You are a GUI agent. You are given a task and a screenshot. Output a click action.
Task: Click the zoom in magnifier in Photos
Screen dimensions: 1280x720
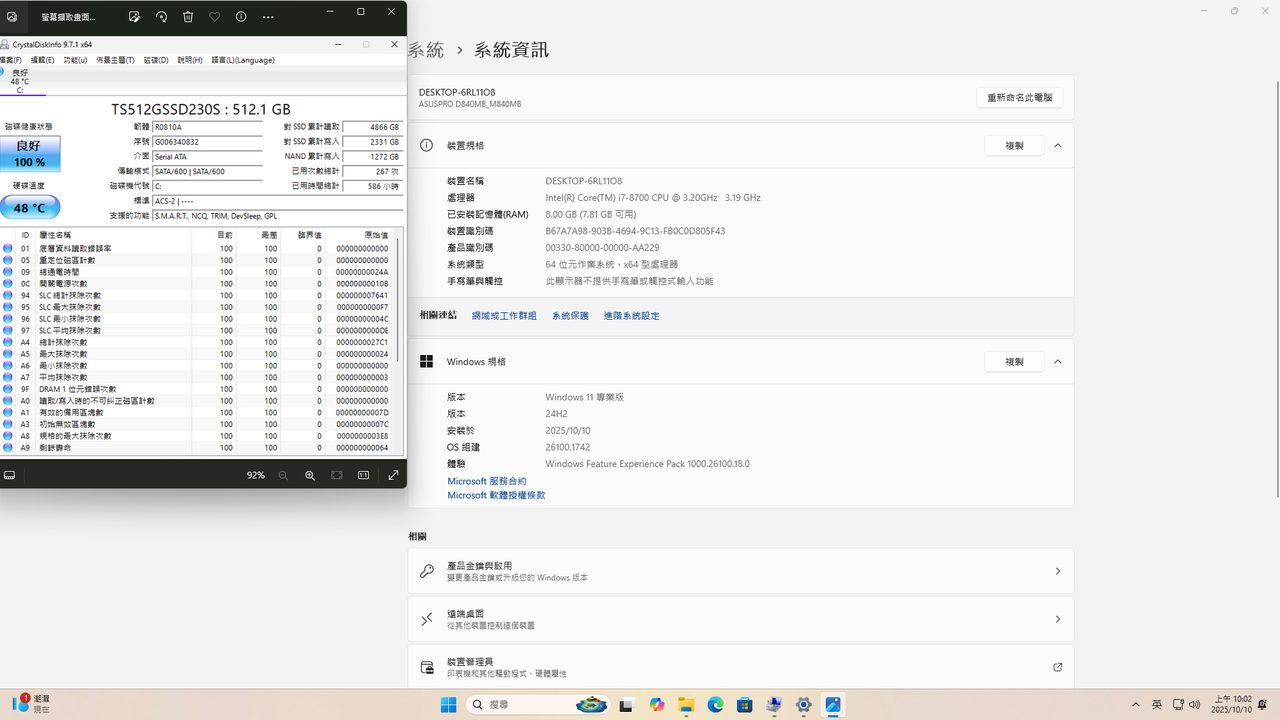click(x=310, y=475)
